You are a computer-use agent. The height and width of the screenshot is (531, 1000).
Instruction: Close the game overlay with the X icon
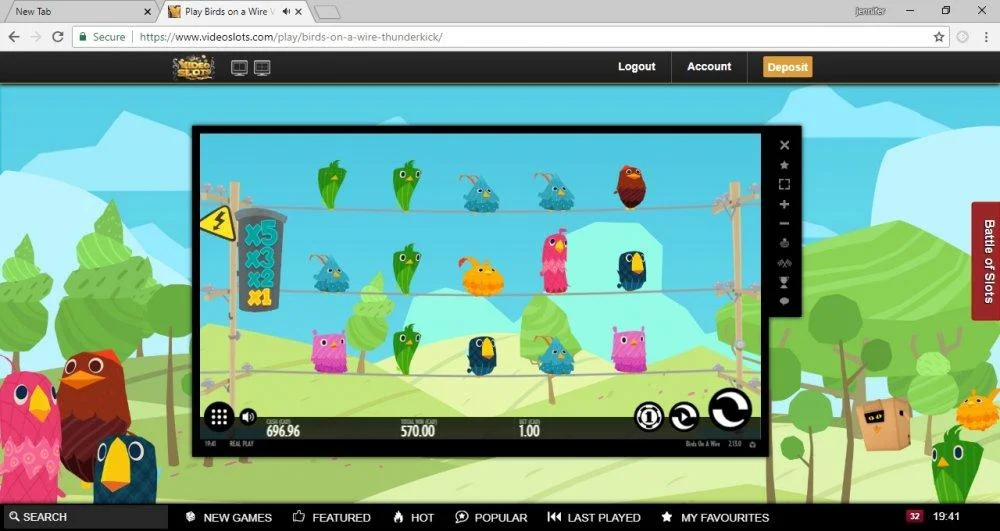point(784,145)
